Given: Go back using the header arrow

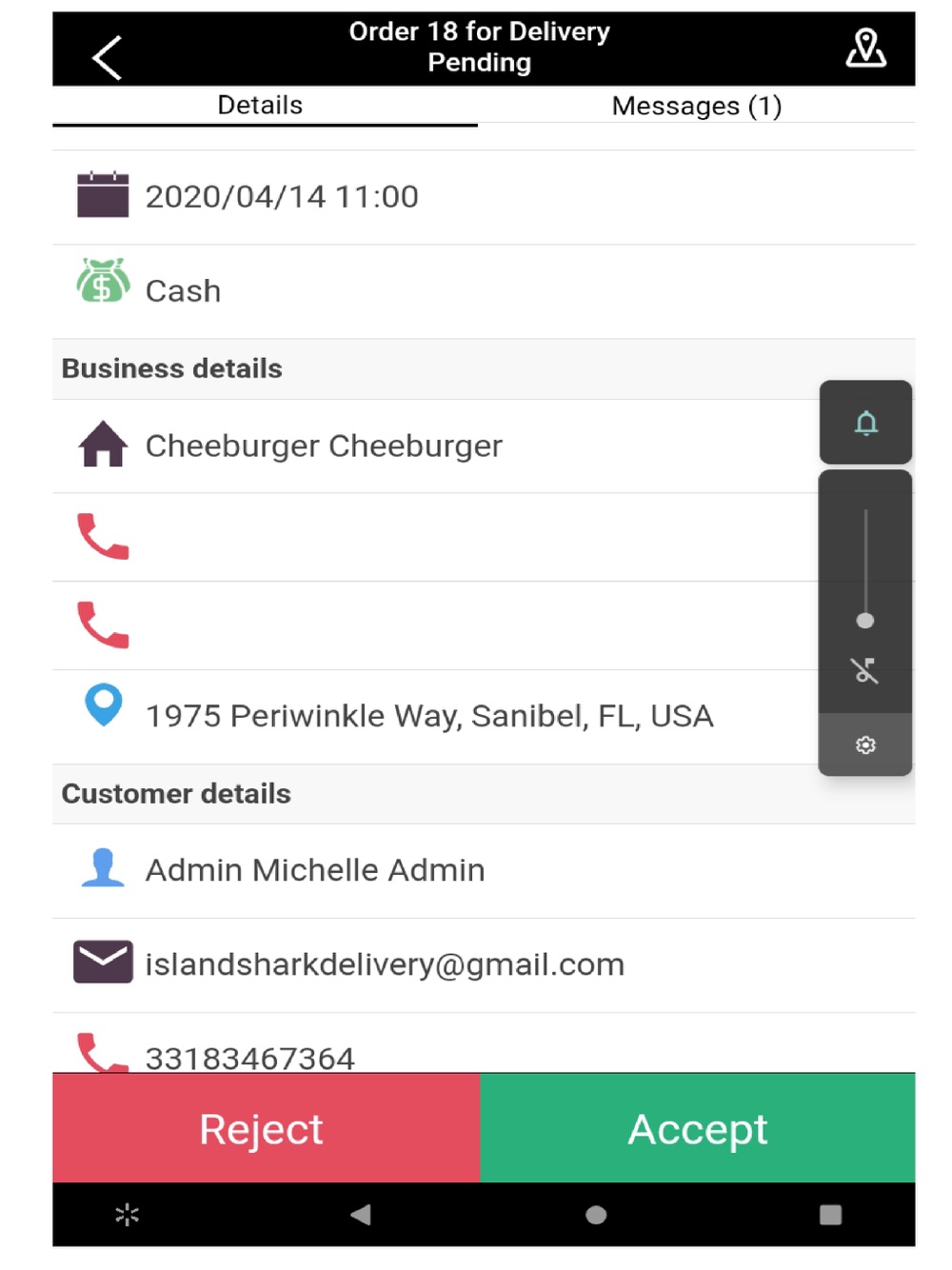Looking at the screenshot, I should click(x=107, y=57).
